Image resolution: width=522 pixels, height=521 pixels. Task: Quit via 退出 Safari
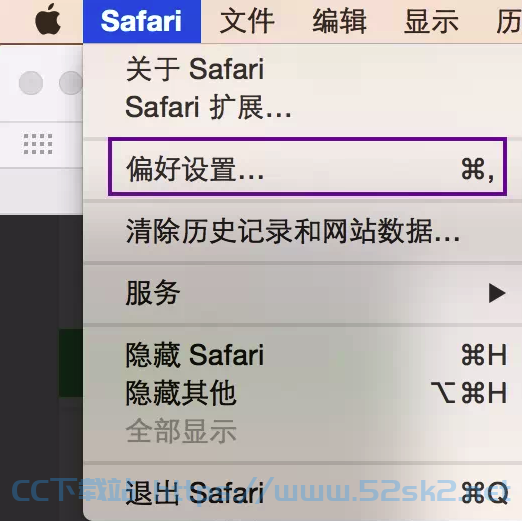click(x=302, y=493)
